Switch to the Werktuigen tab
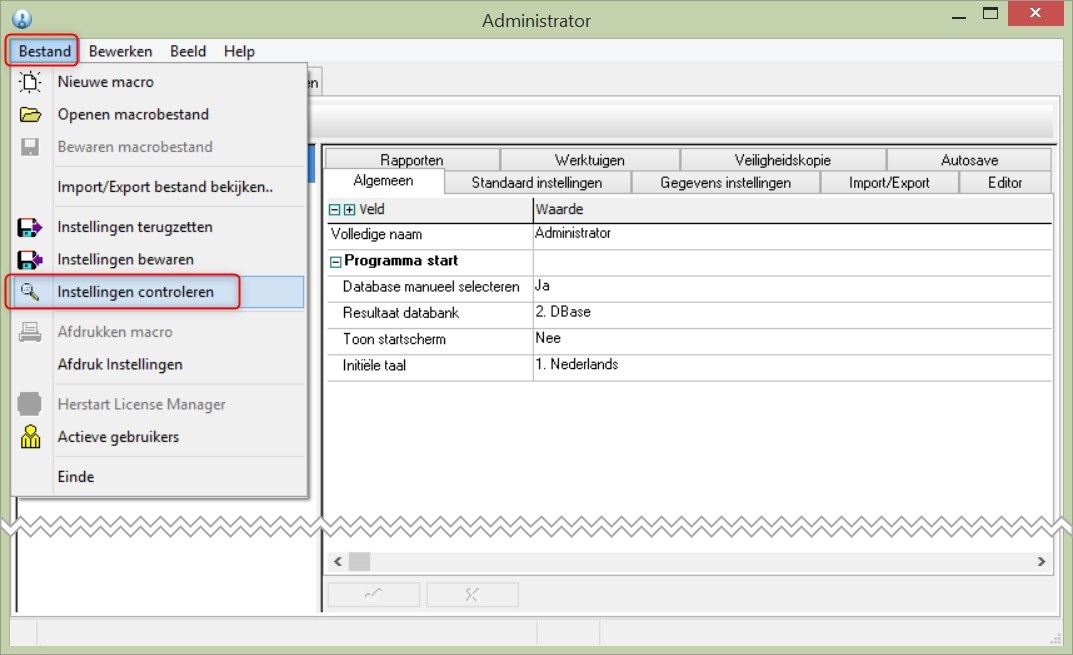The height and width of the screenshot is (655, 1073). (x=590, y=160)
